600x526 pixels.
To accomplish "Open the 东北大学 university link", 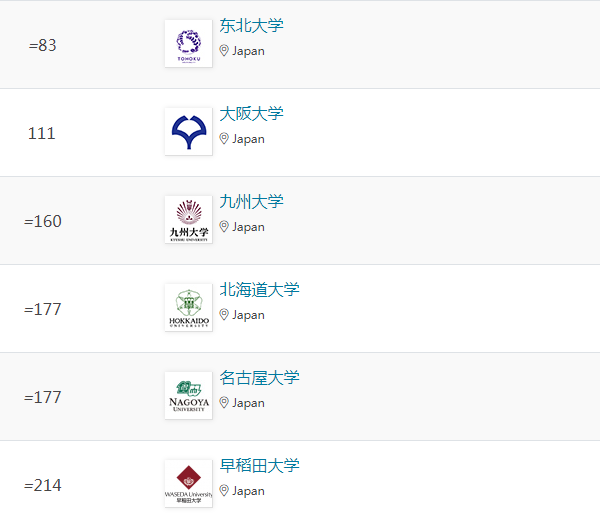I will point(251,26).
